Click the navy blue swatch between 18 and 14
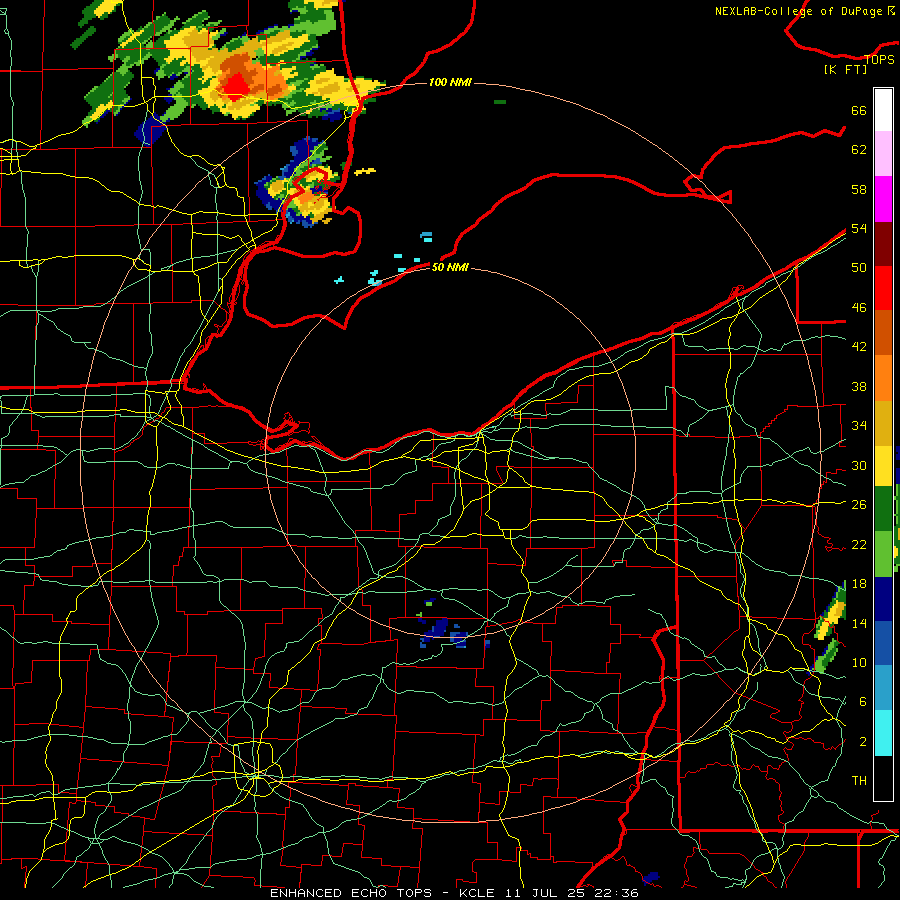This screenshot has width=900, height=900. (883, 599)
